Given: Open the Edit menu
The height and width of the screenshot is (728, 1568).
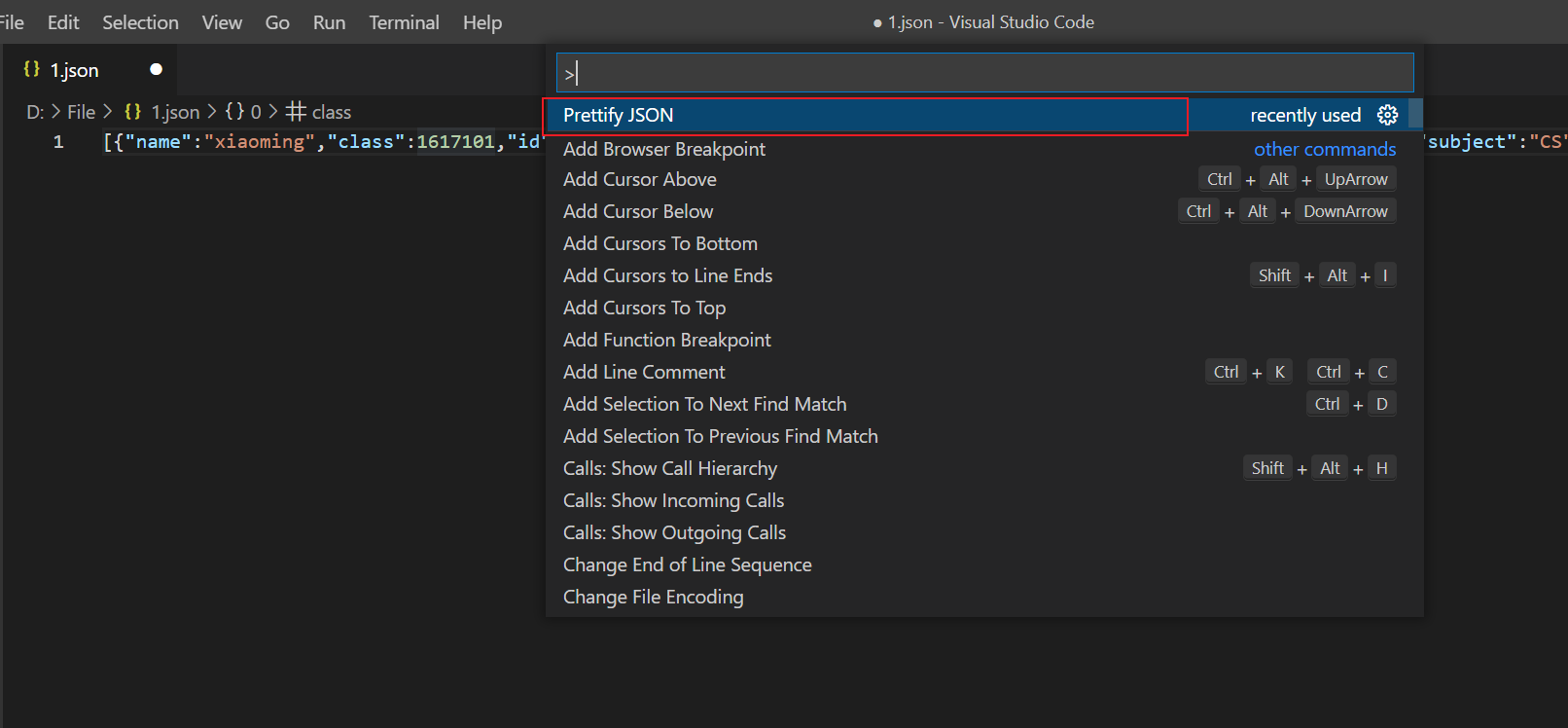Looking at the screenshot, I should point(63,22).
